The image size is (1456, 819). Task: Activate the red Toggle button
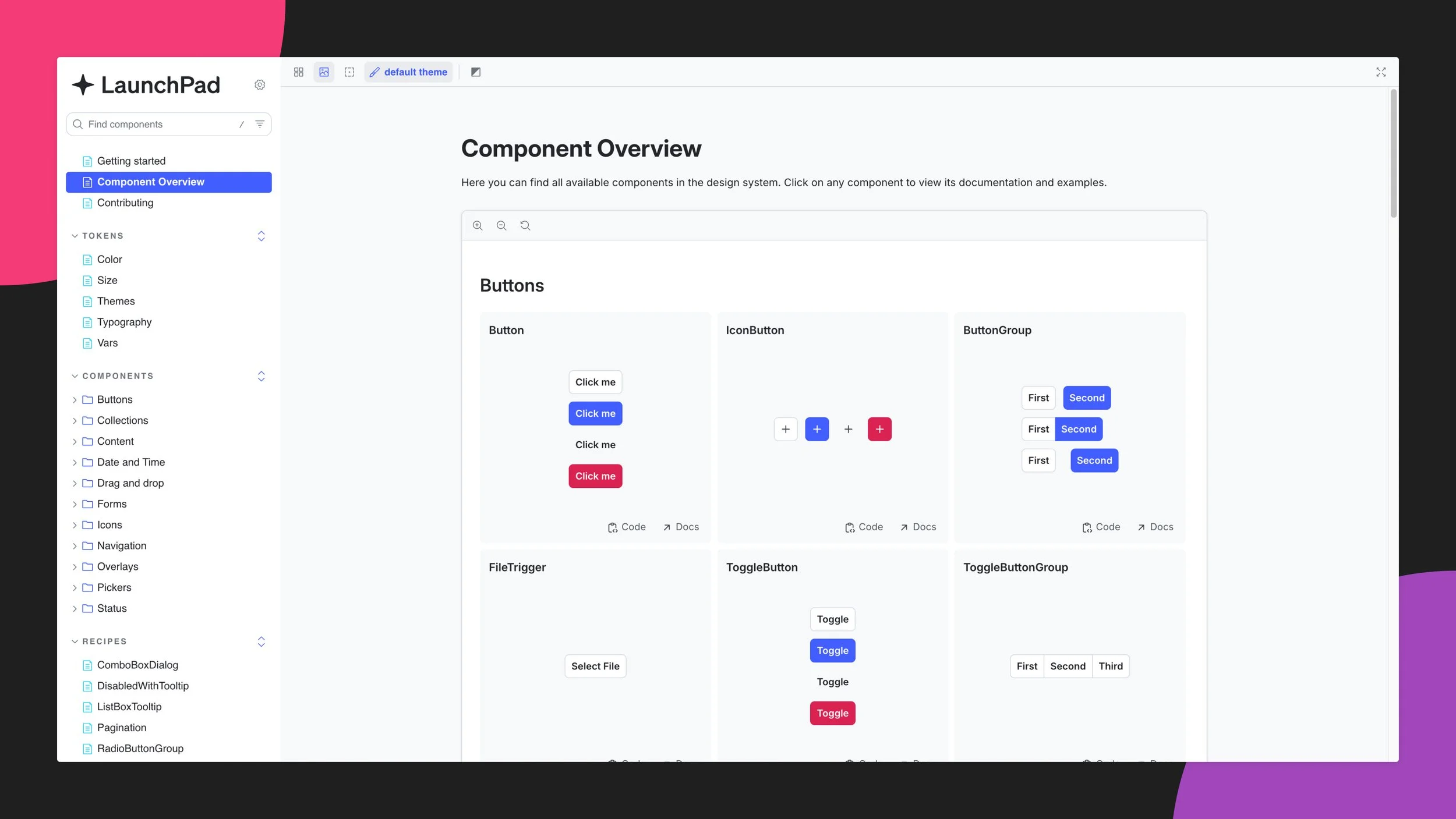coord(832,712)
